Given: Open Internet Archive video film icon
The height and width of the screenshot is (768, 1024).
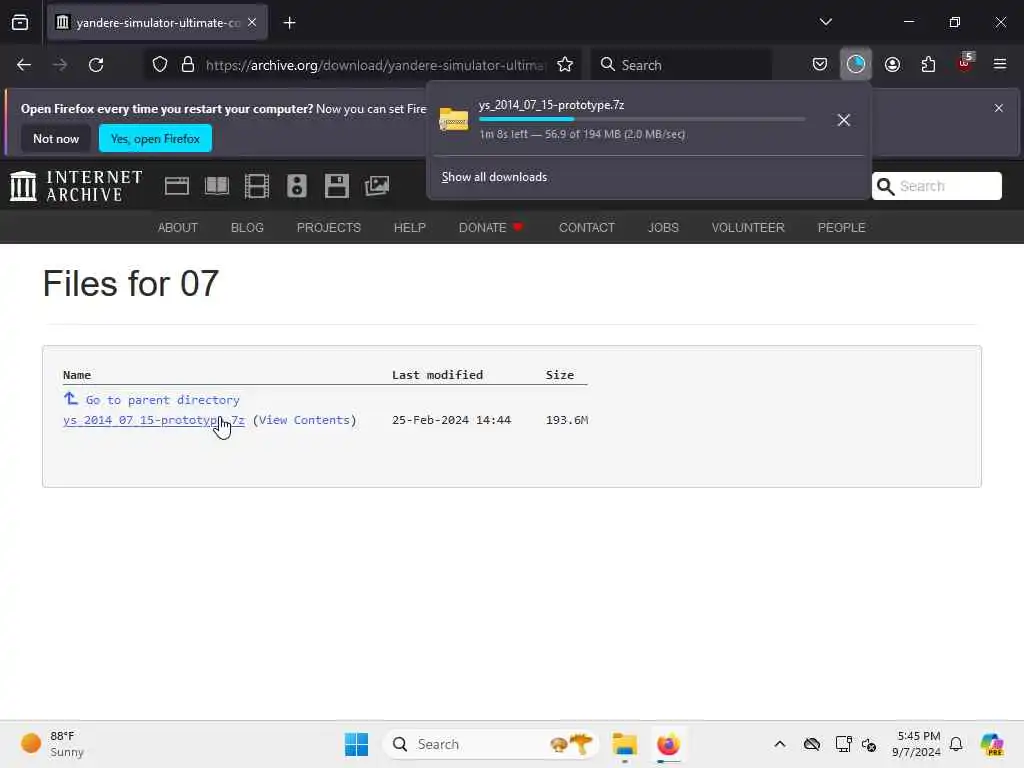Looking at the screenshot, I should pyautogui.click(x=257, y=186).
